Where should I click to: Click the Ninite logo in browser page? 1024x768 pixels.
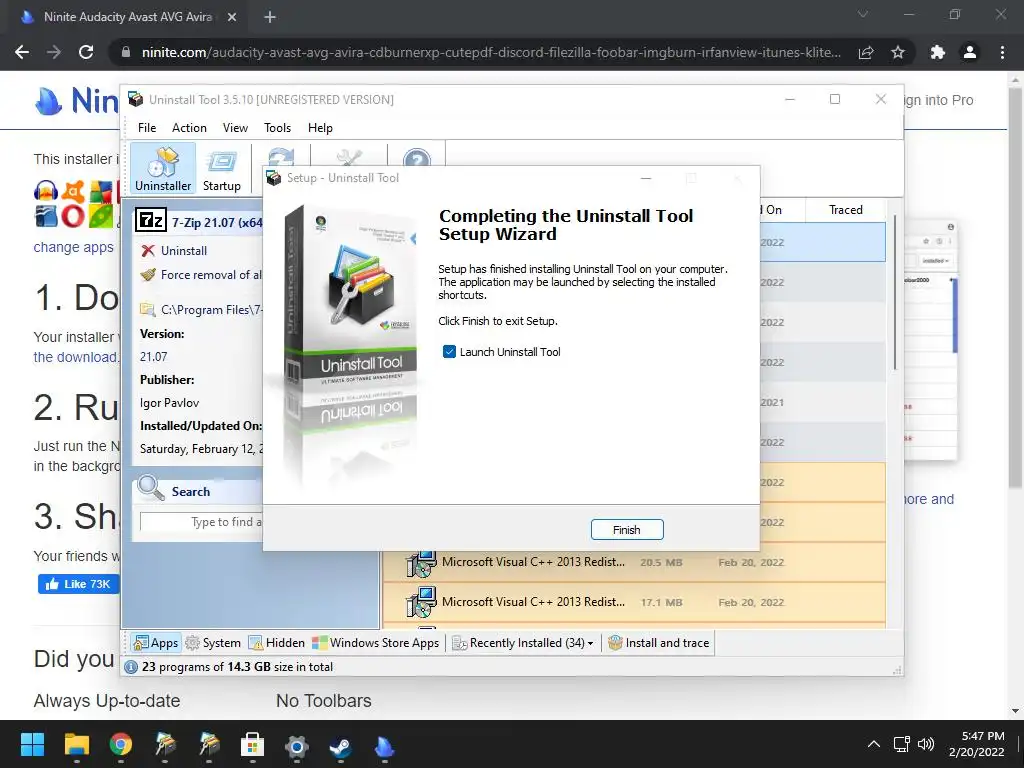[75, 101]
